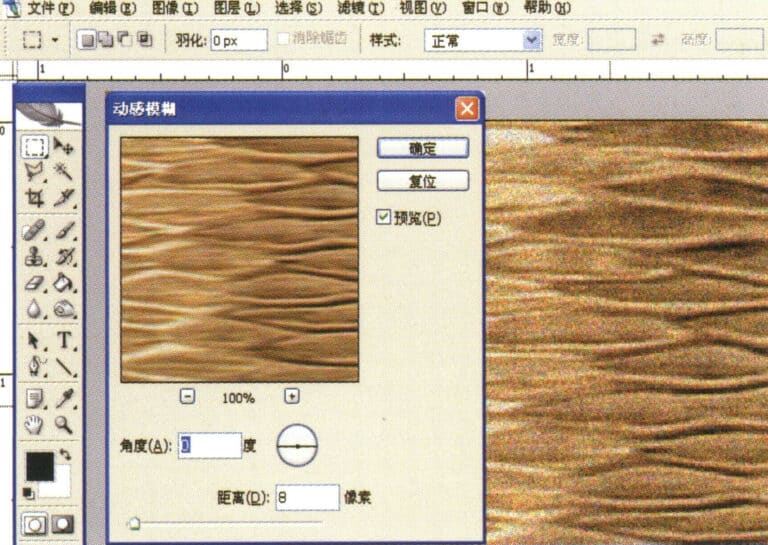Close the 动感模糊 dialog
The height and width of the screenshot is (545, 768).
tap(467, 108)
